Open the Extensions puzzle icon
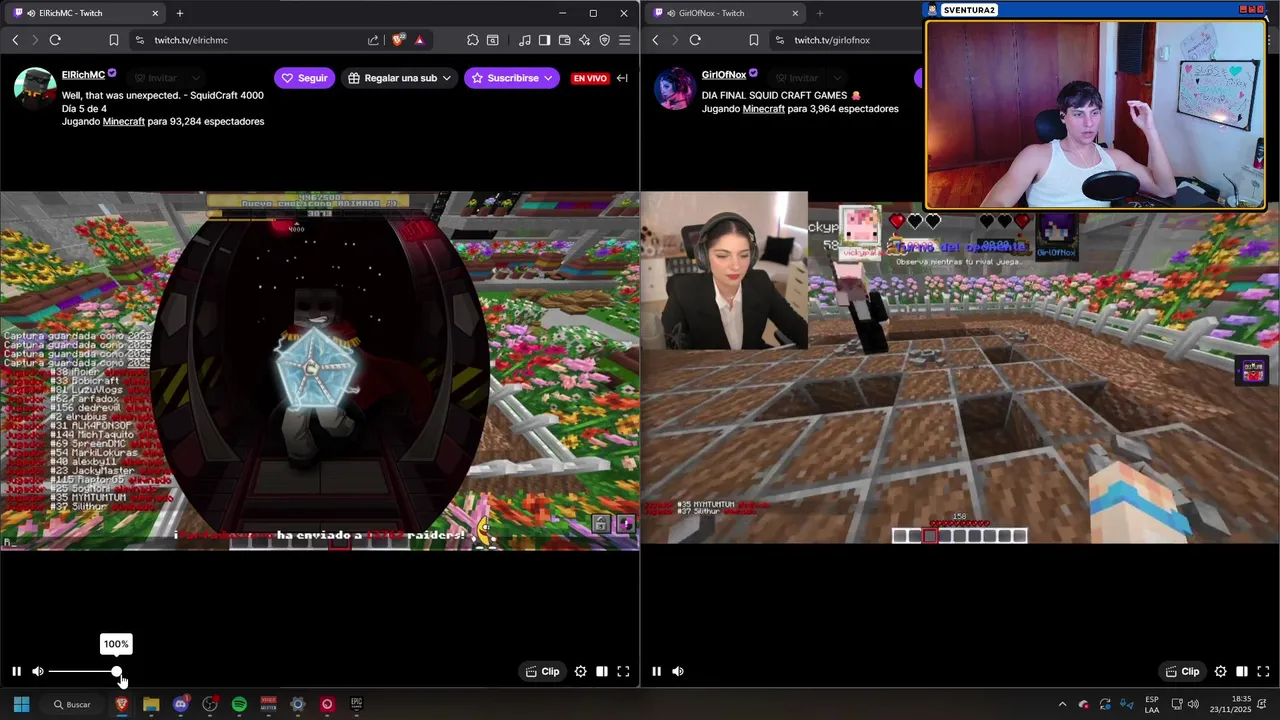This screenshot has height=720, width=1280. 473,40
